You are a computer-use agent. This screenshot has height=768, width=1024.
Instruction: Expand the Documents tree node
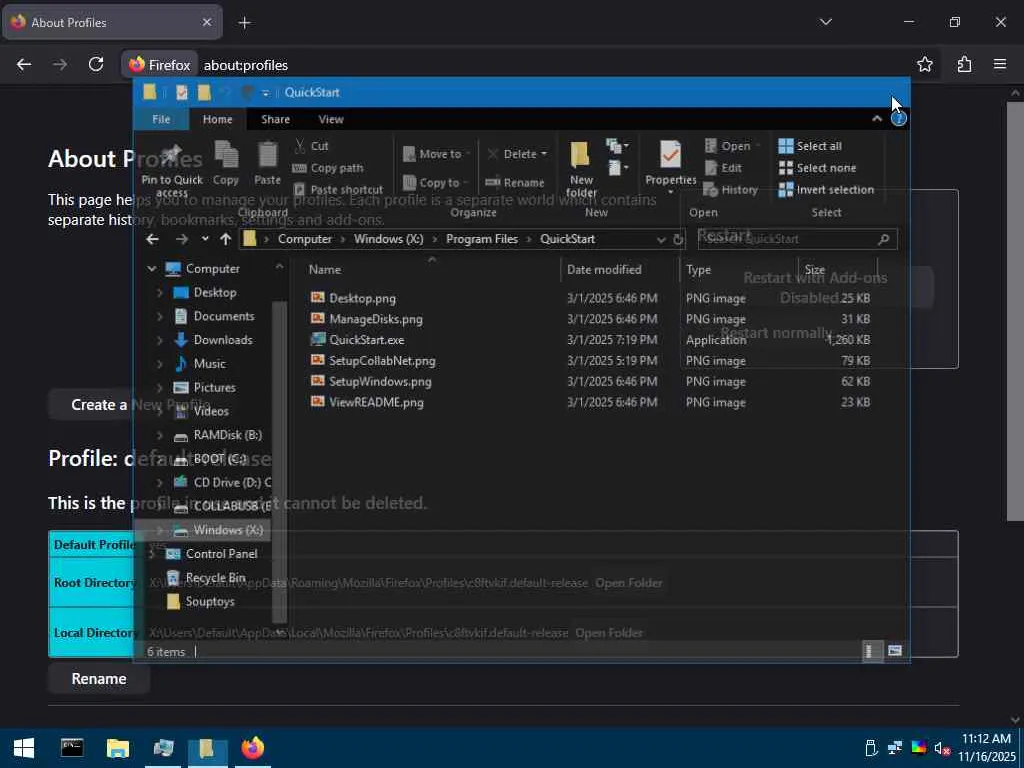(x=160, y=316)
